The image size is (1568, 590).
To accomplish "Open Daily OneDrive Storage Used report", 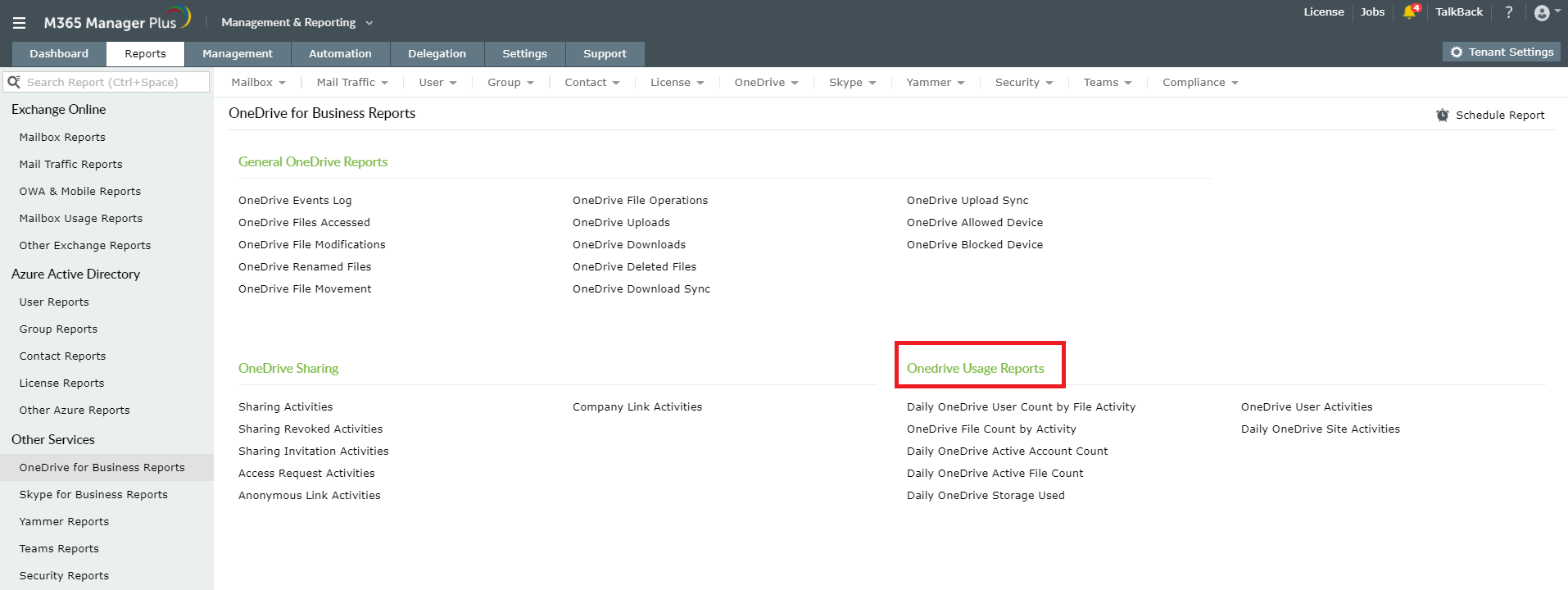I will (x=986, y=496).
